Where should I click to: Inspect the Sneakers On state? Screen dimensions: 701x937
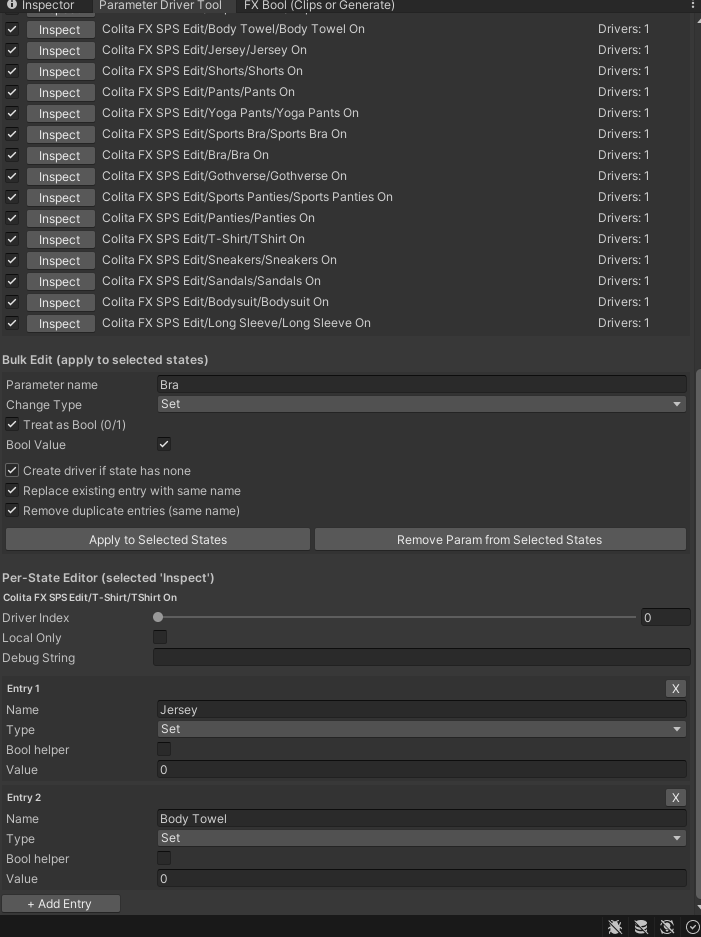[60, 261]
